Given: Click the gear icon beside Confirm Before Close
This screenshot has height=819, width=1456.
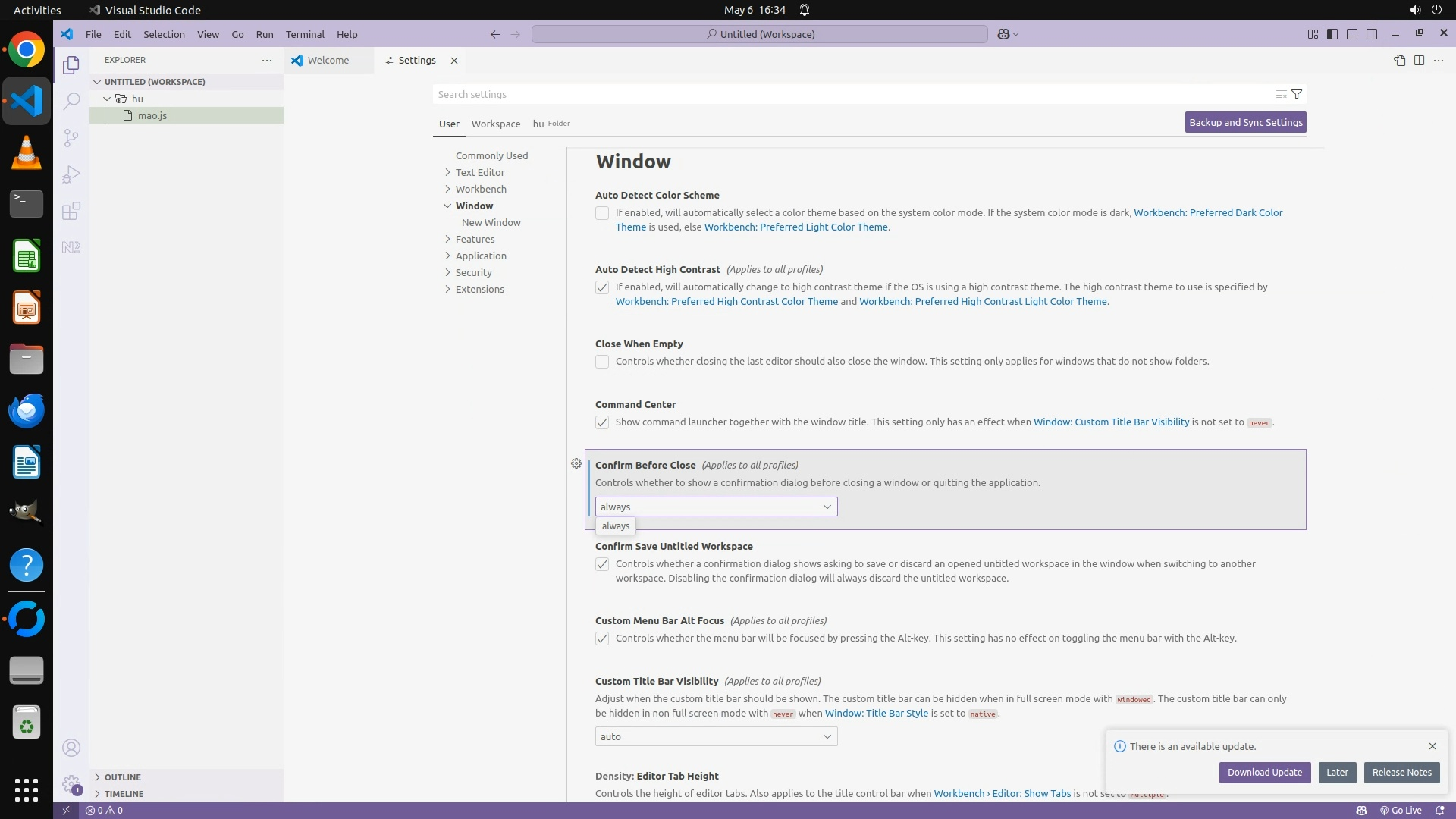Looking at the screenshot, I should (x=576, y=463).
